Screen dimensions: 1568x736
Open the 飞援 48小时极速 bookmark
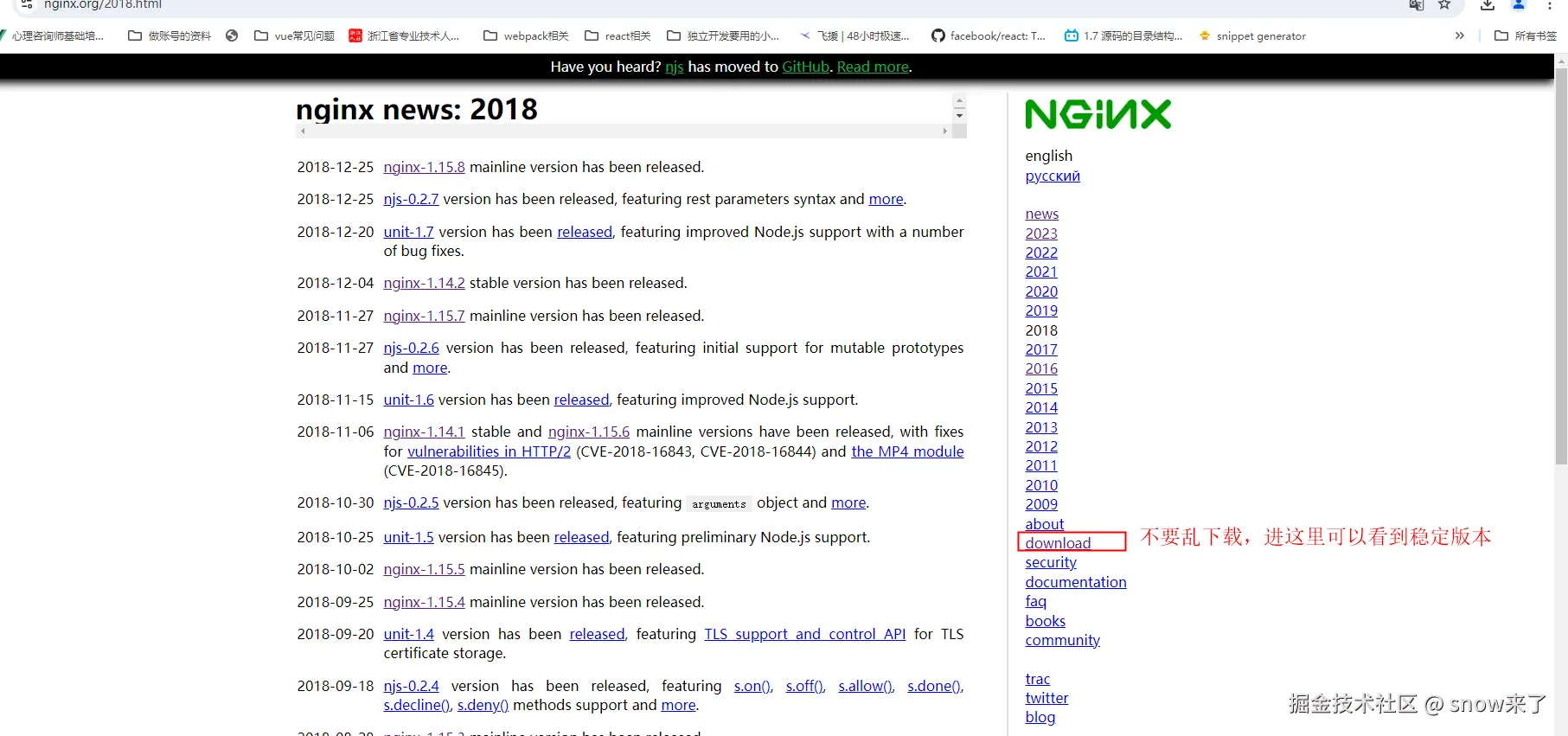point(854,35)
